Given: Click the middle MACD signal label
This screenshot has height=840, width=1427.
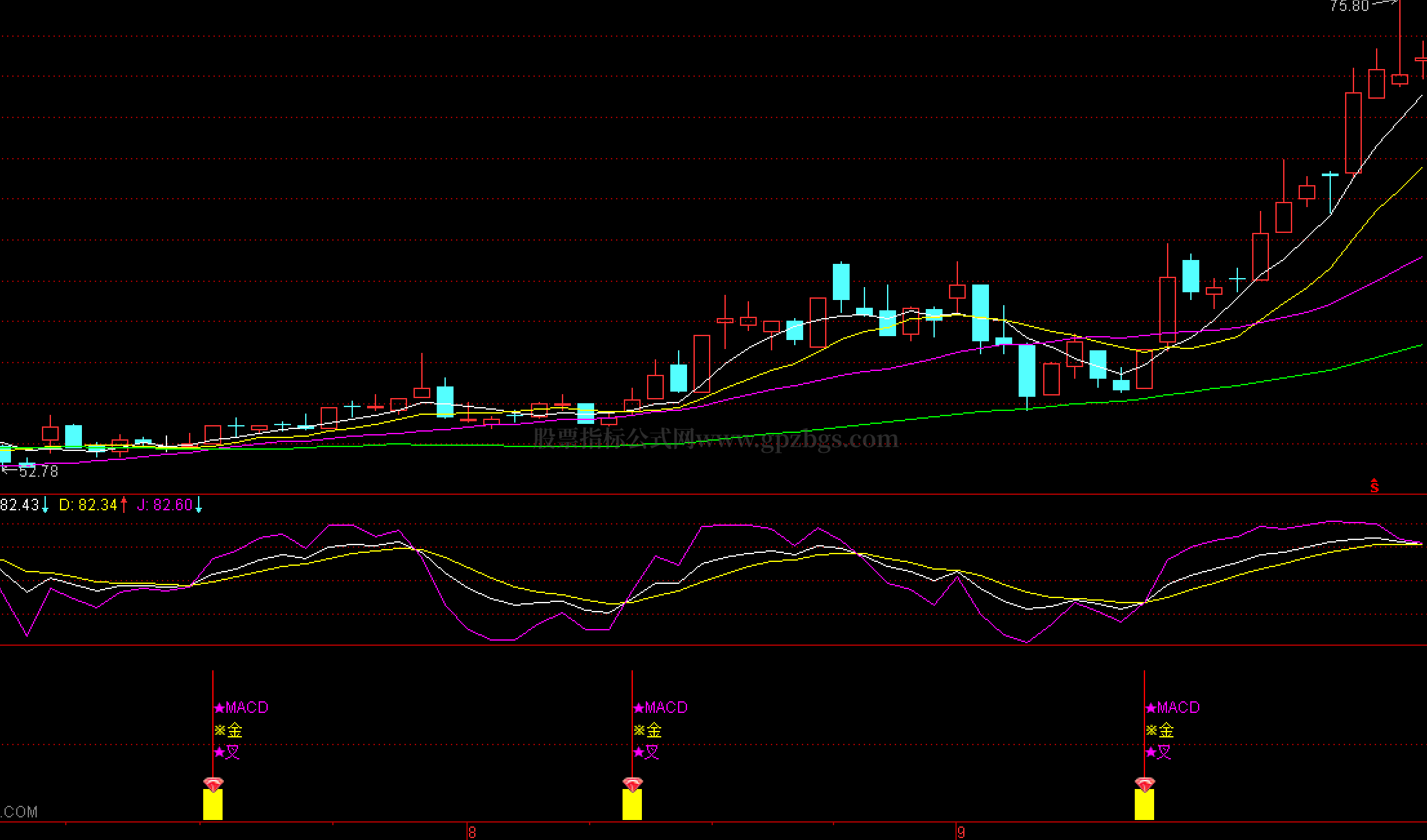Looking at the screenshot, I should [x=666, y=708].
